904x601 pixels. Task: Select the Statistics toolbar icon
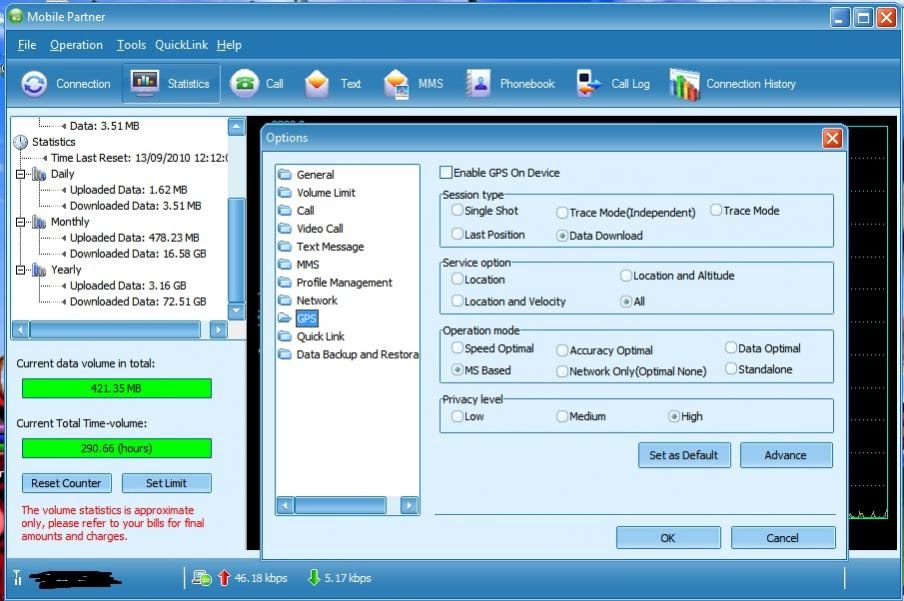tap(170, 84)
